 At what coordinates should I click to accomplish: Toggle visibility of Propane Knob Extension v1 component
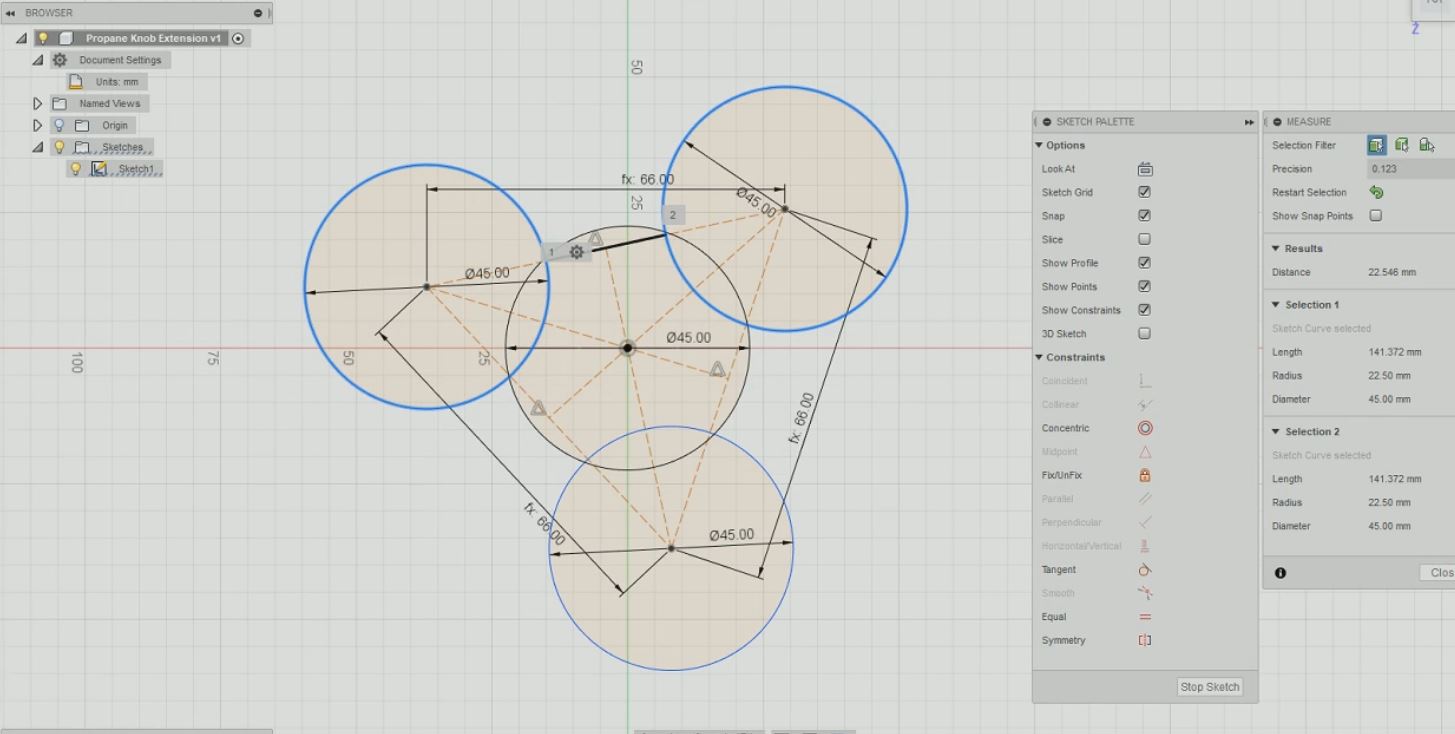[43, 38]
